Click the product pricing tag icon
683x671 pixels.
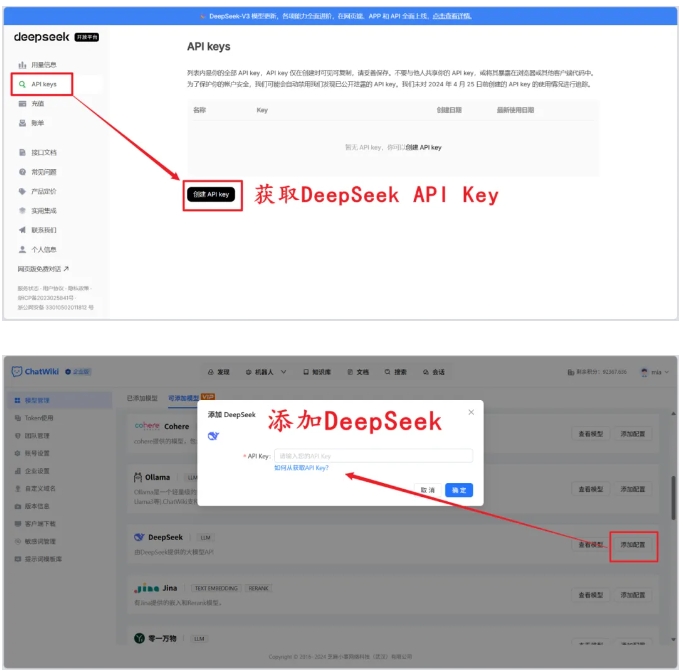[22, 191]
